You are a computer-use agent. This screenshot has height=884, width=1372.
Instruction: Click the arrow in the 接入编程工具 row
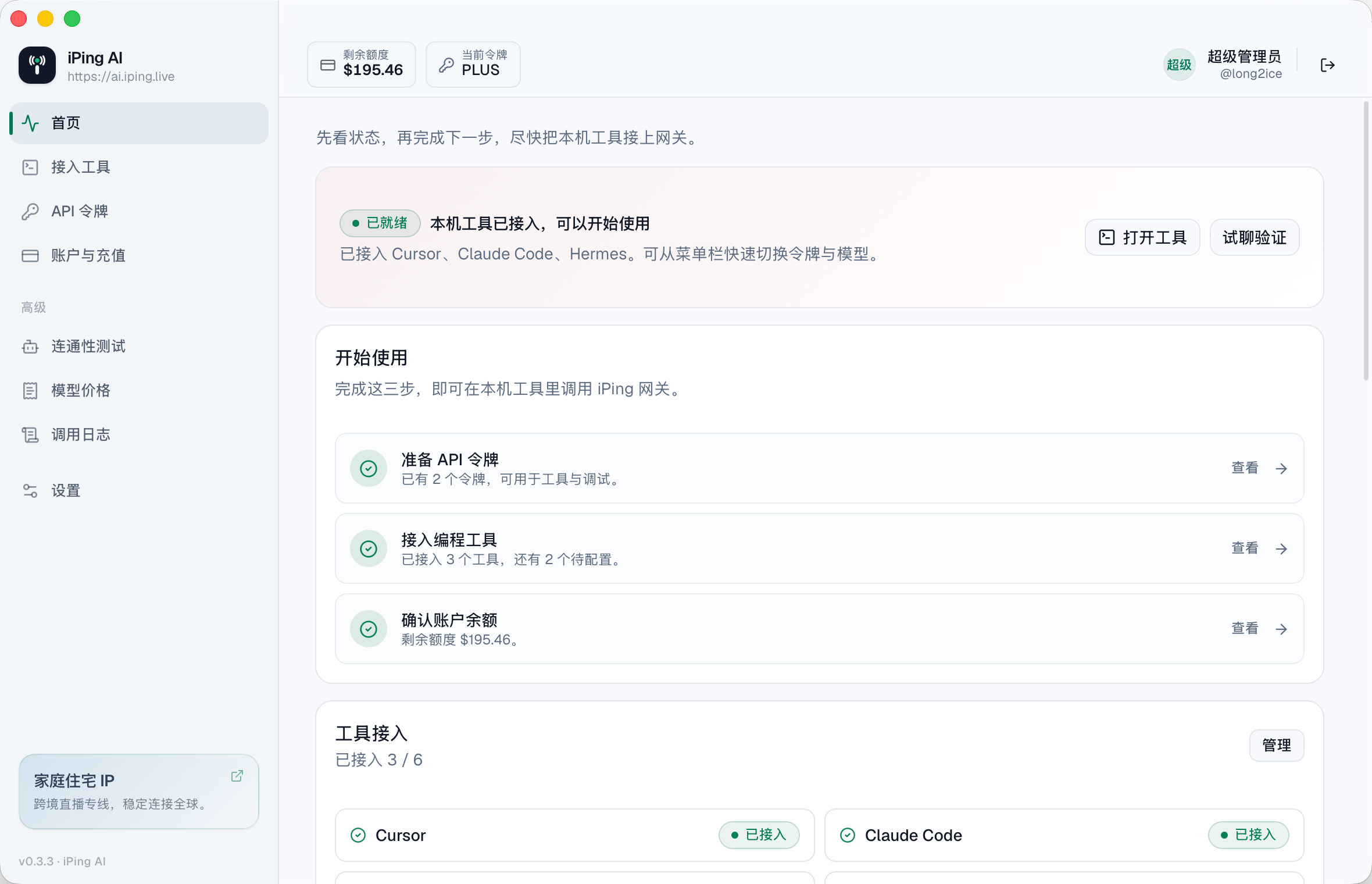coord(1282,549)
